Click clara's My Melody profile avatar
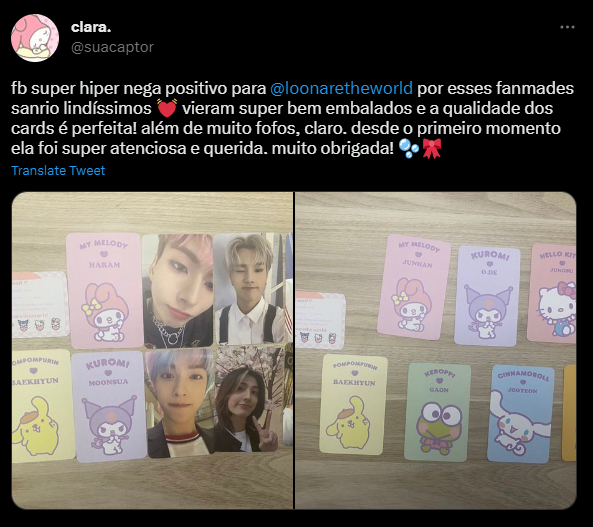The height and width of the screenshot is (527, 593). pos(35,38)
